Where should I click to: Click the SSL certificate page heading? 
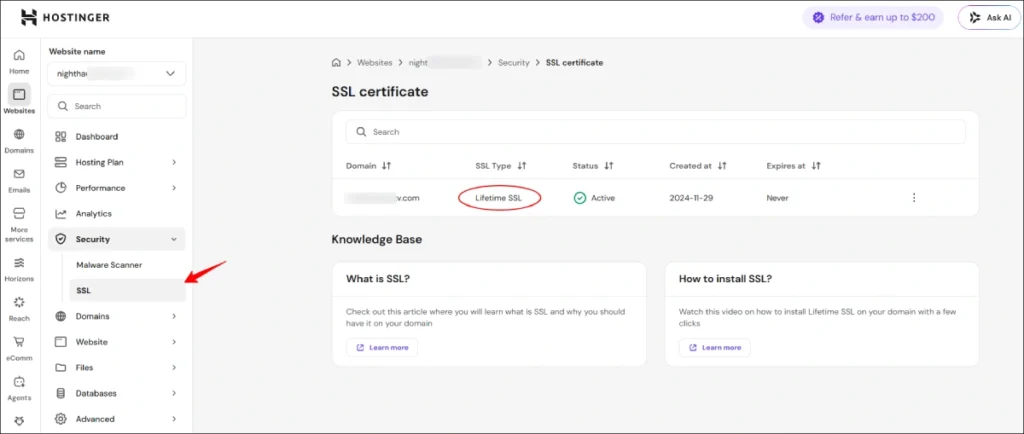(x=380, y=92)
